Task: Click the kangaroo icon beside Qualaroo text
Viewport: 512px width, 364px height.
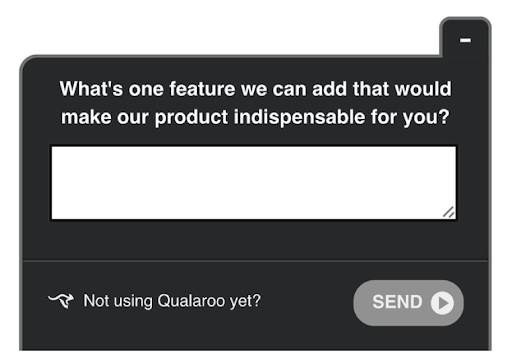Action: pos(61,300)
